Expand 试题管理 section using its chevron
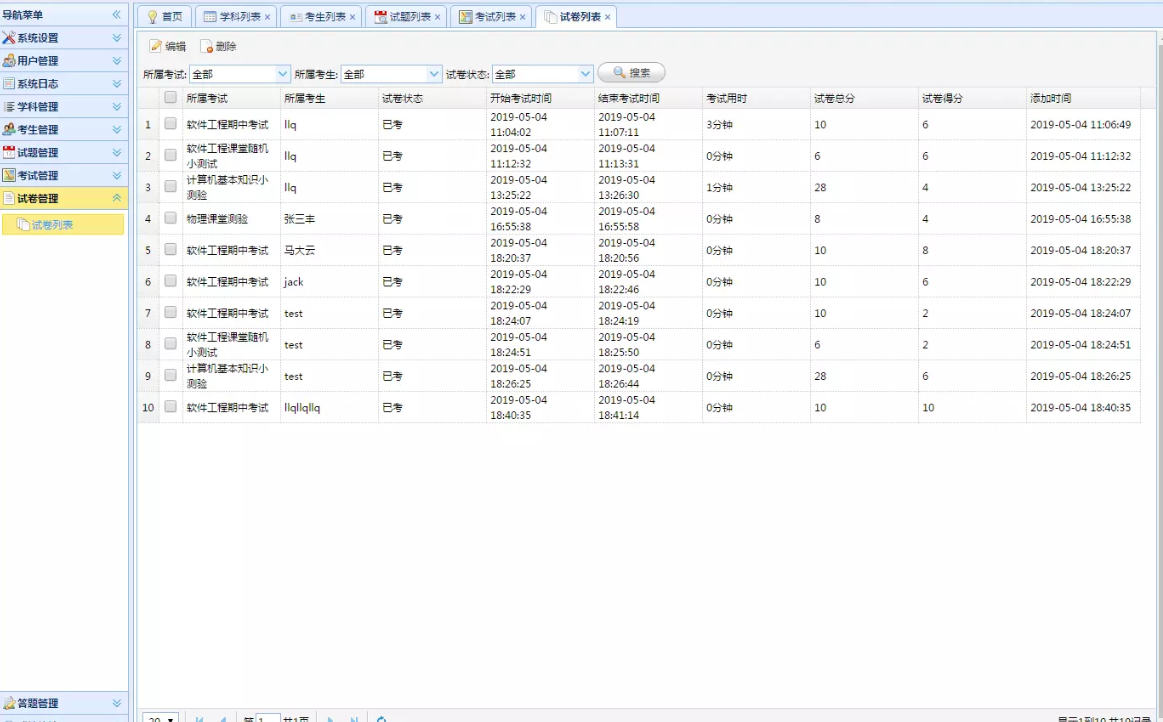Image resolution: width=1163 pixels, height=722 pixels. click(116, 153)
